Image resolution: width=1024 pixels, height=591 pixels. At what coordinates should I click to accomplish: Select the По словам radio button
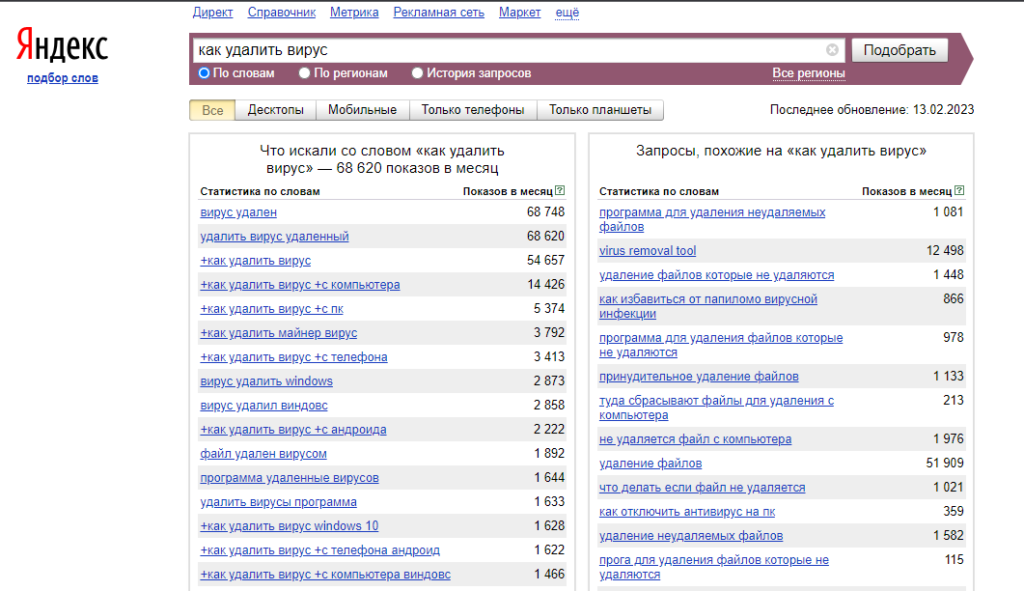(204, 73)
